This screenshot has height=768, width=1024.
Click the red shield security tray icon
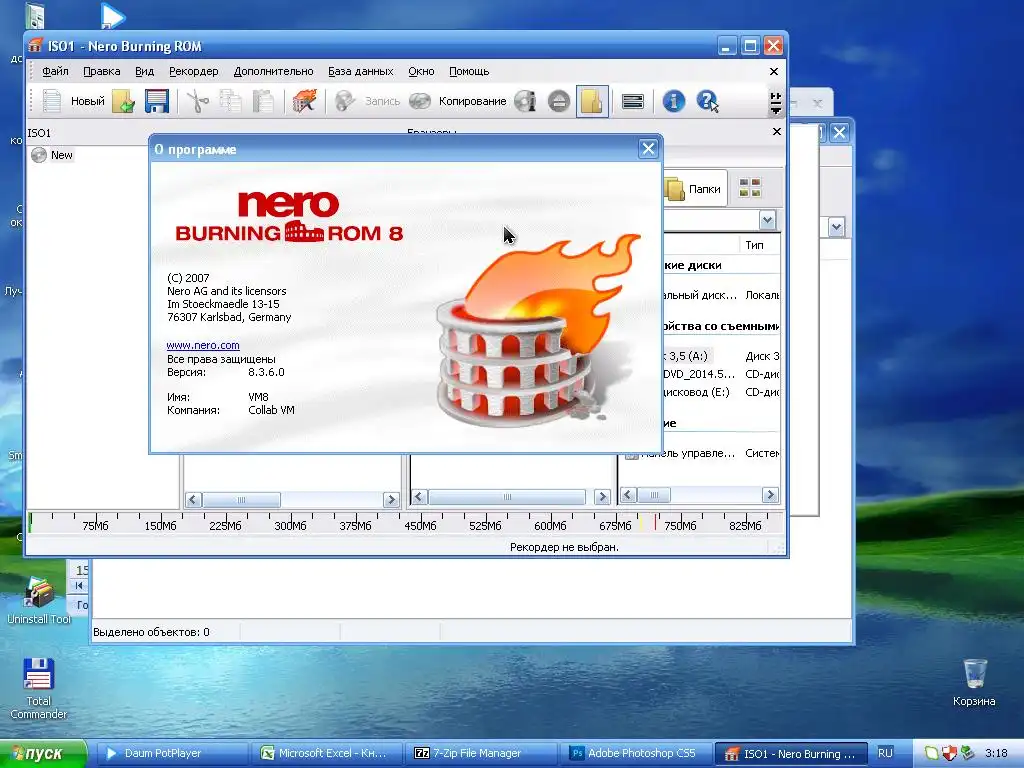click(949, 753)
